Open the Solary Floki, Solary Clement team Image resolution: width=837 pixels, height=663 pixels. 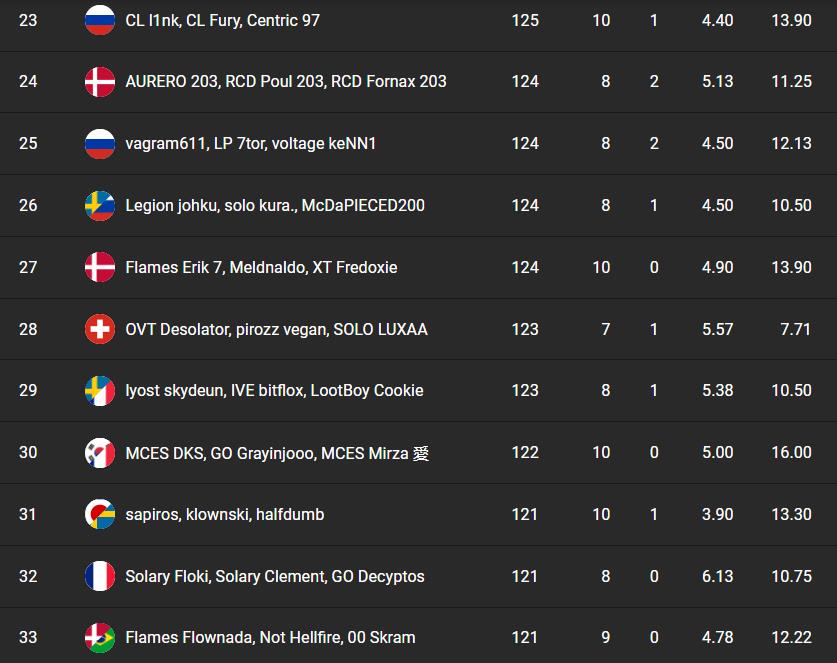pos(275,577)
